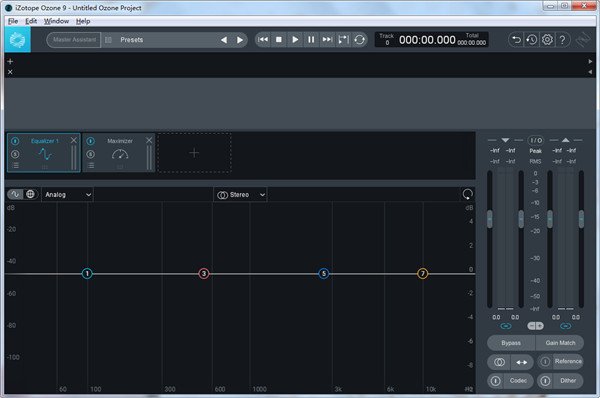This screenshot has width=600, height=398.
Task: Collapse input meter with down triangle
Action: (505, 140)
